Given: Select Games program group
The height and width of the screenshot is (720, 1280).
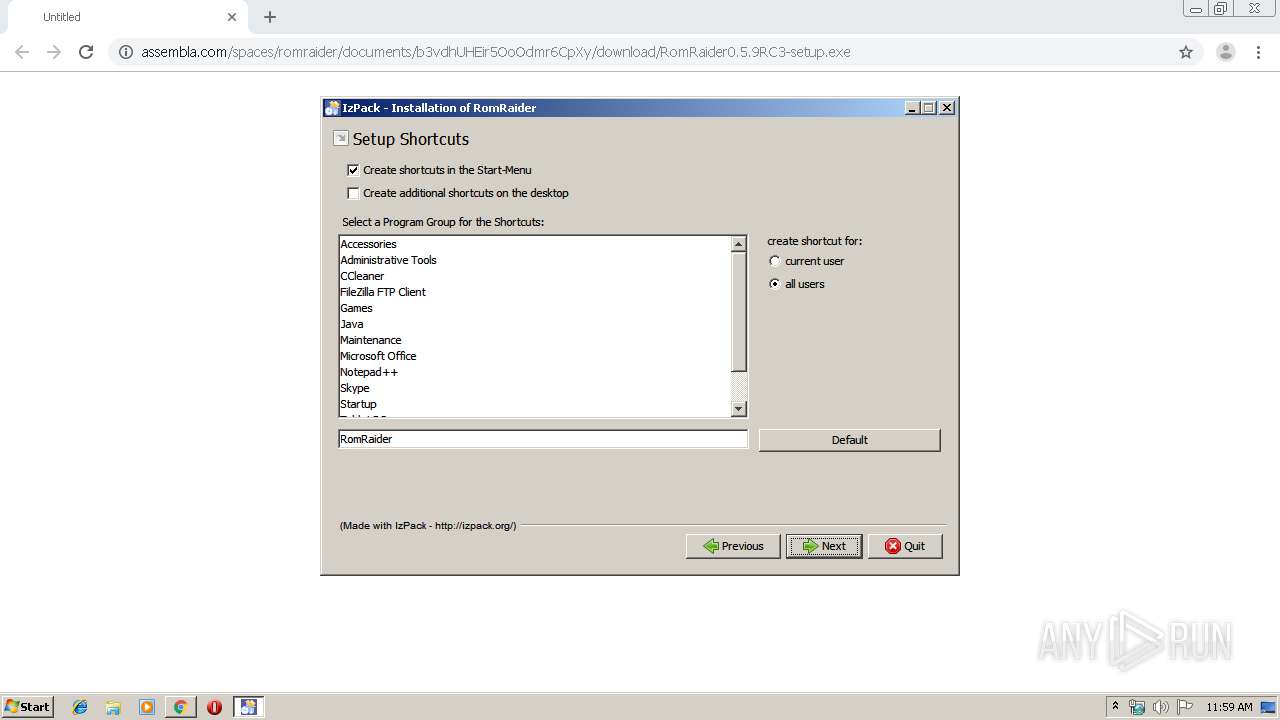Looking at the screenshot, I should pyautogui.click(x=535, y=308).
